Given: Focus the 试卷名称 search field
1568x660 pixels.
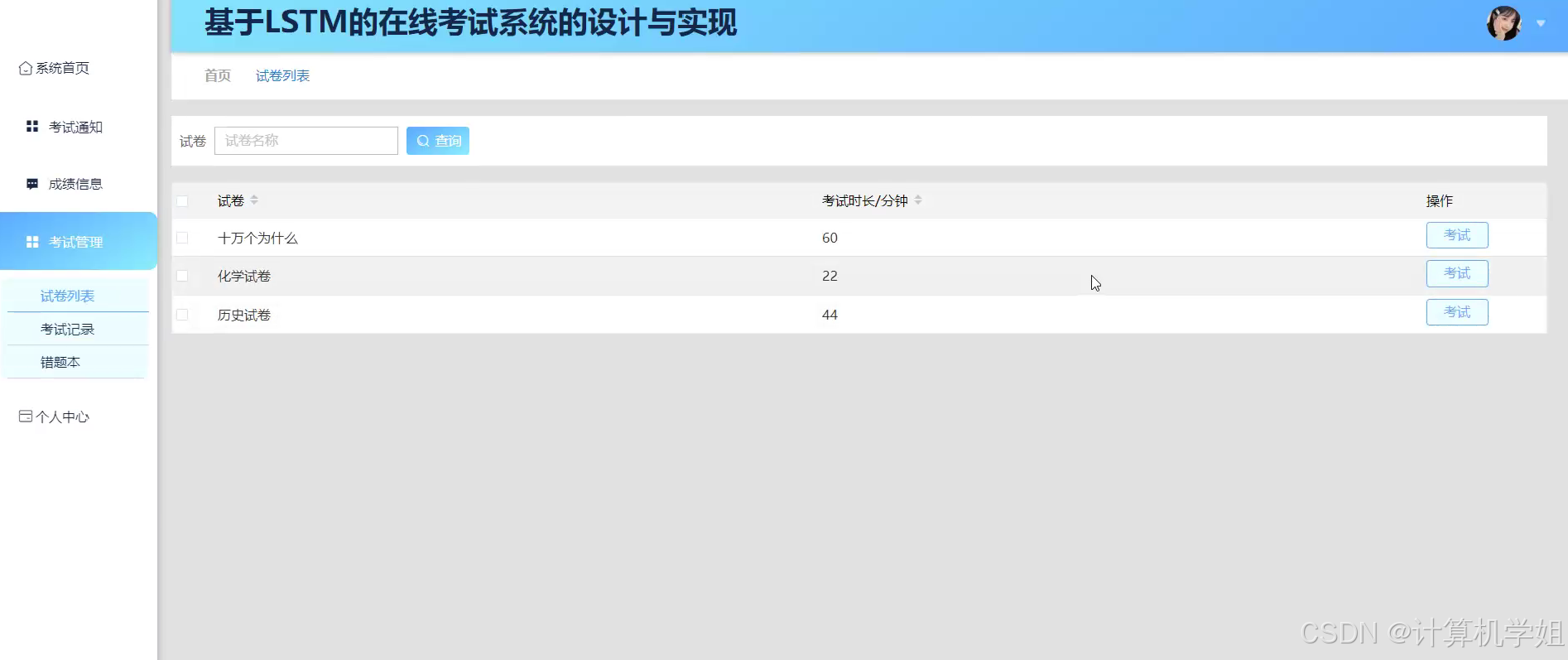Looking at the screenshot, I should (x=306, y=141).
